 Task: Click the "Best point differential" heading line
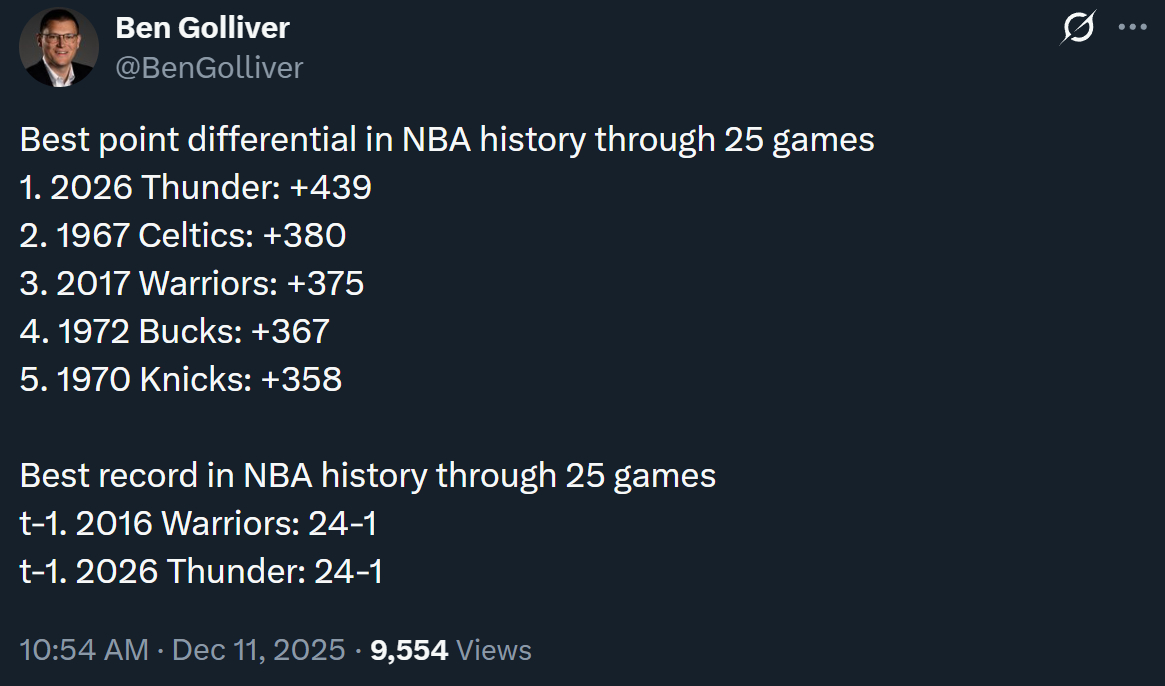point(447,139)
